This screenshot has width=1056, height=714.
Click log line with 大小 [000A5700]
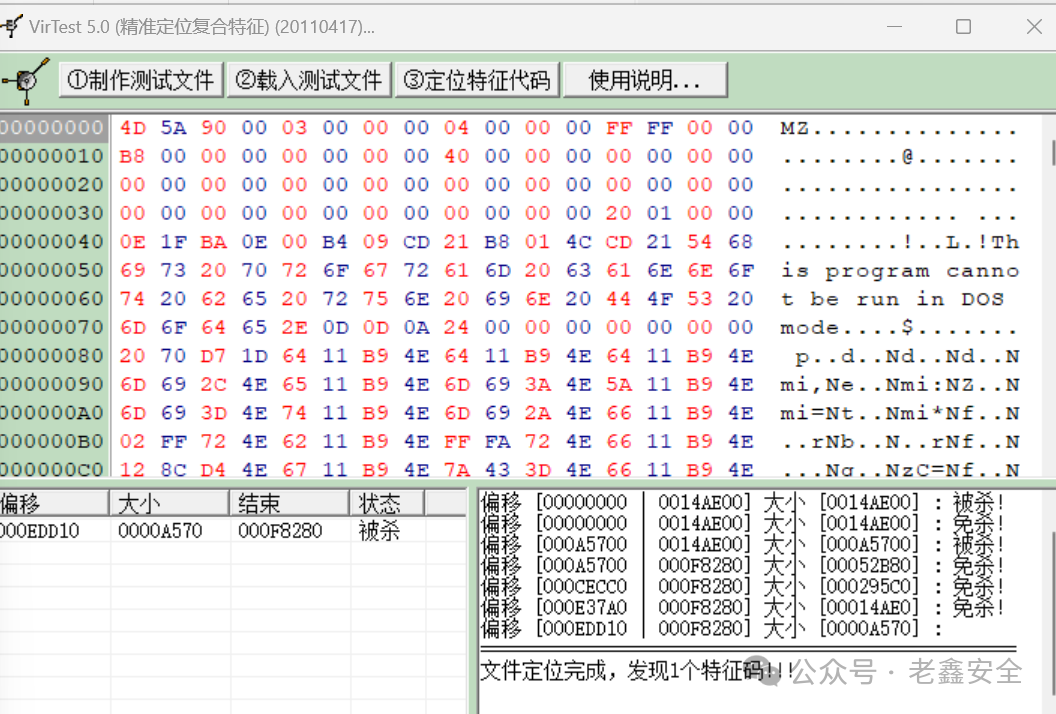pyautogui.click(x=742, y=544)
